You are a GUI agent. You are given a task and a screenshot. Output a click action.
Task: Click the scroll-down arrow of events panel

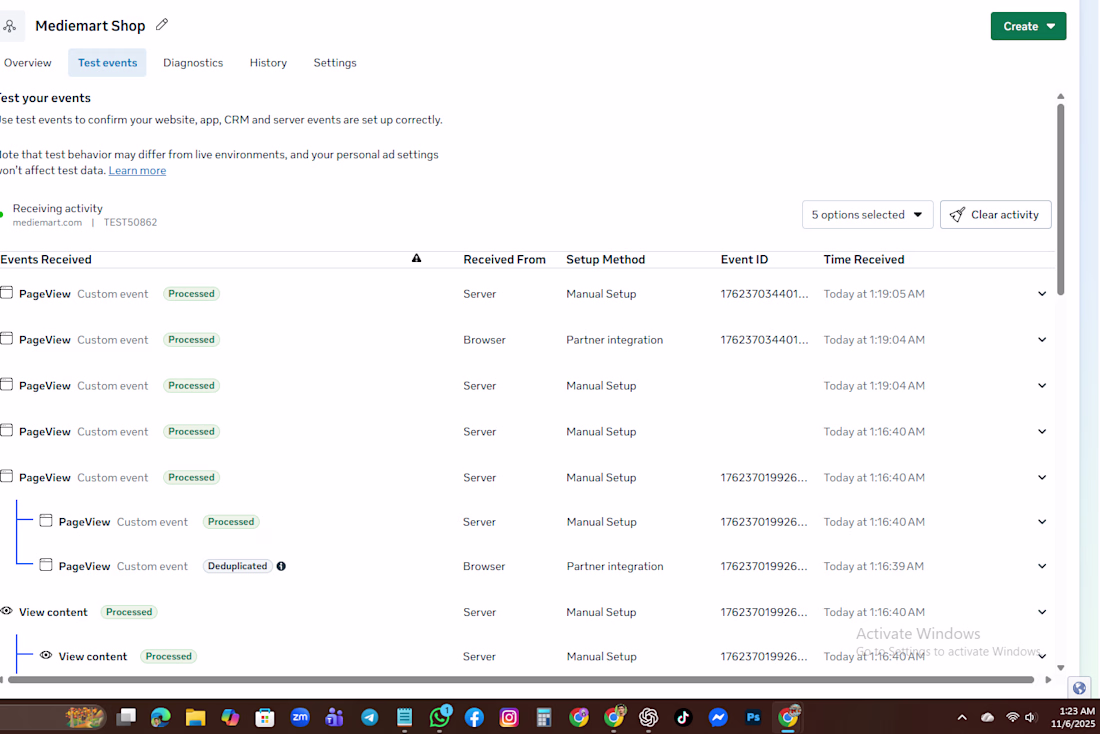[x=1061, y=668]
